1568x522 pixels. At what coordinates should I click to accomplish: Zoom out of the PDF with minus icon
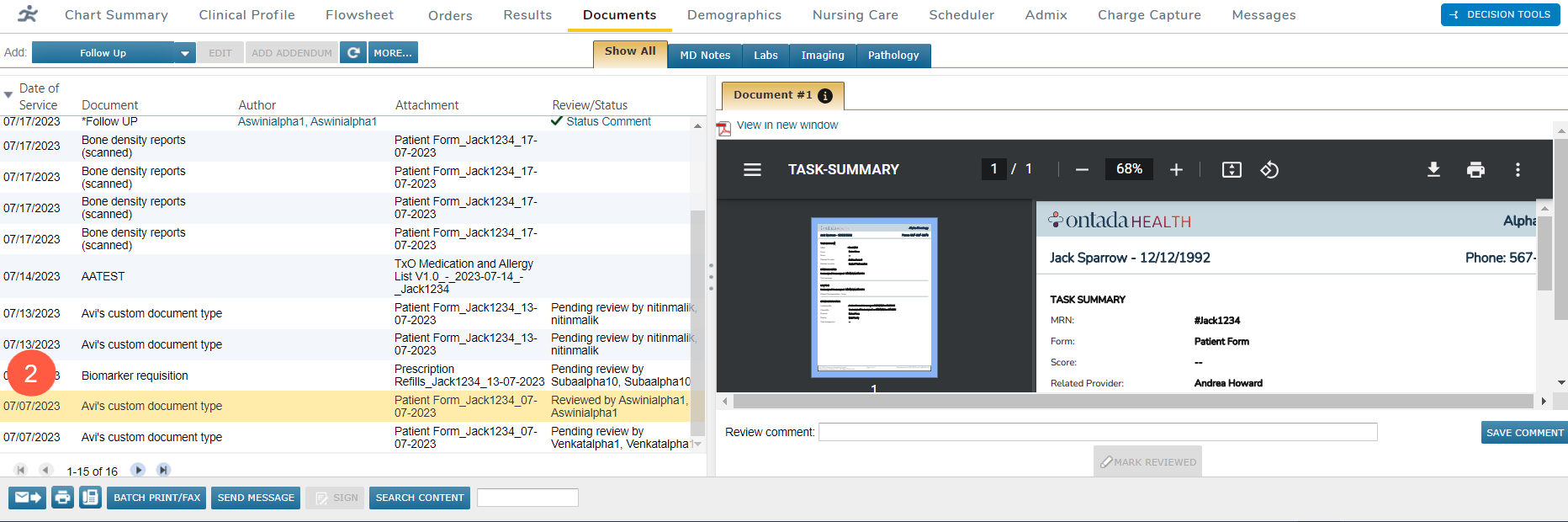(1082, 170)
